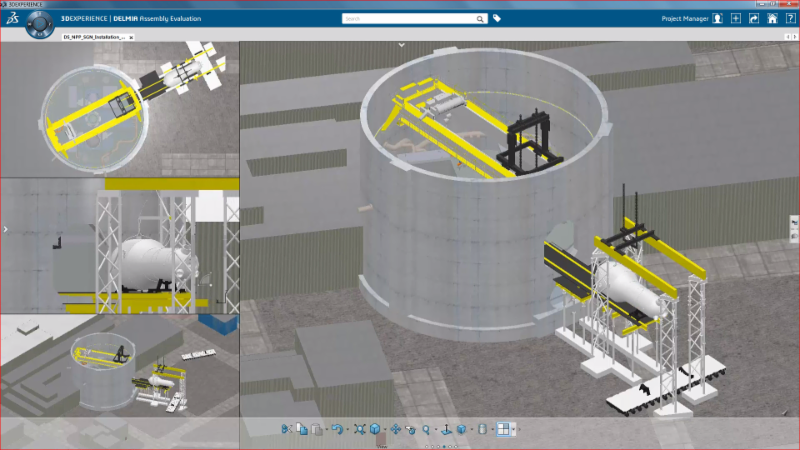
Task: Open the Home icon in top bar
Action: pyautogui.click(x=772, y=18)
